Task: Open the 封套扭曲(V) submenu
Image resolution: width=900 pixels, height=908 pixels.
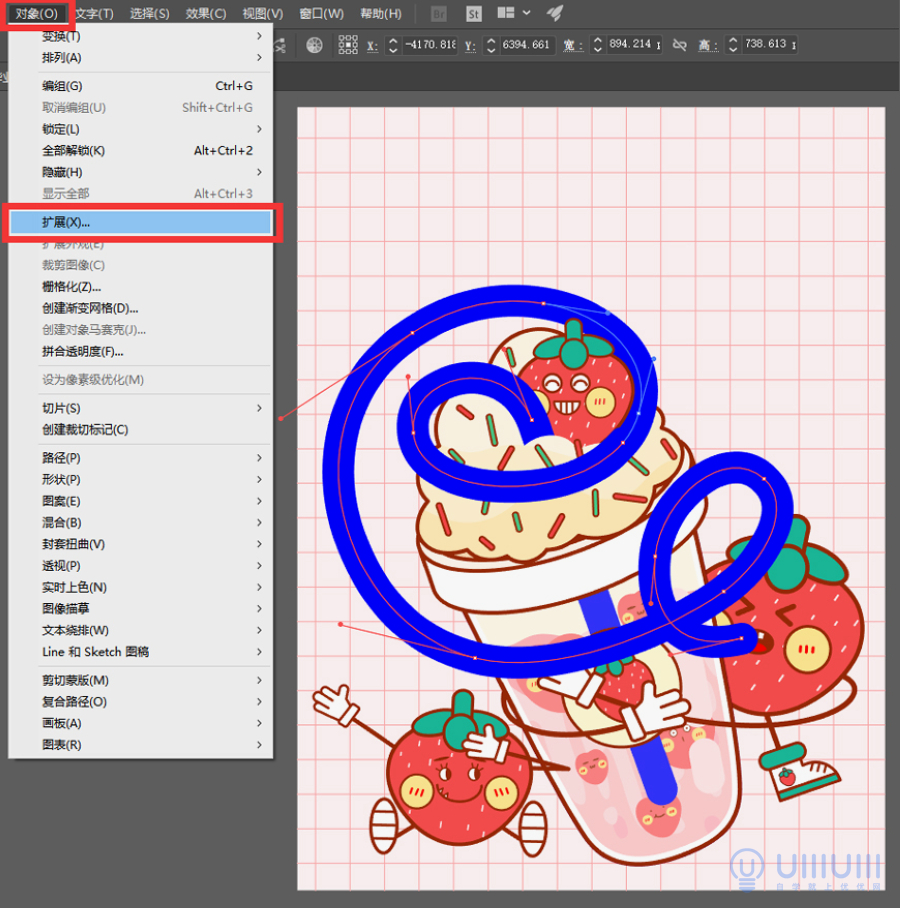Action: (x=140, y=544)
